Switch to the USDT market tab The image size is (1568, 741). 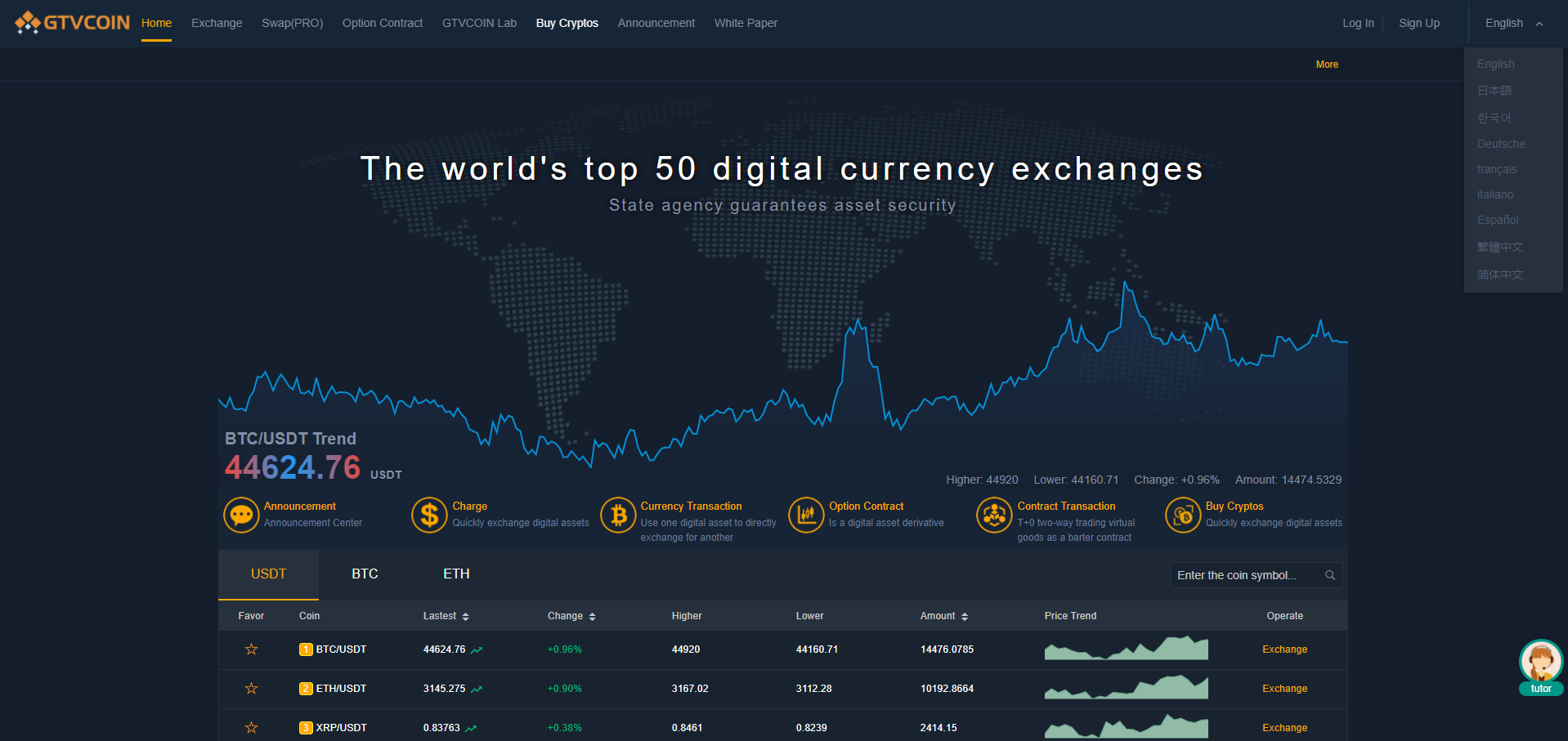269,574
